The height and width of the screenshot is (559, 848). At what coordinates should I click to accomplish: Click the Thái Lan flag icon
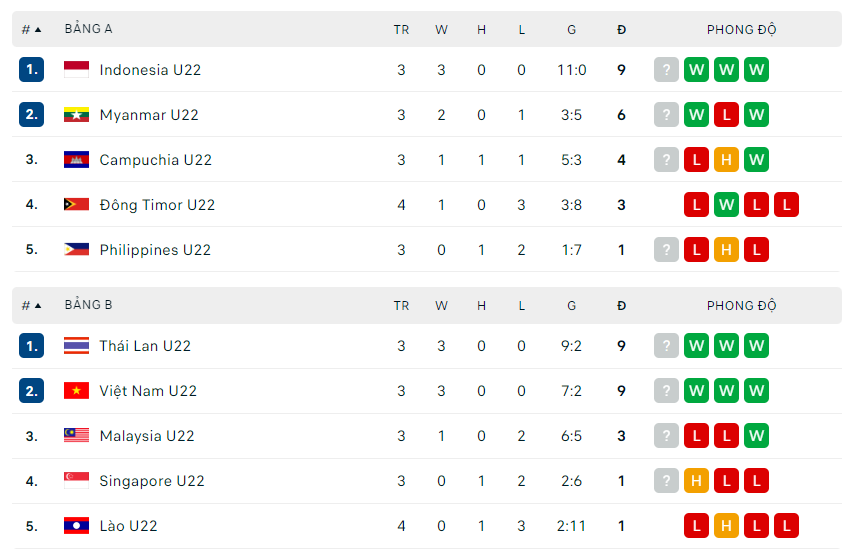[x=76, y=346]
